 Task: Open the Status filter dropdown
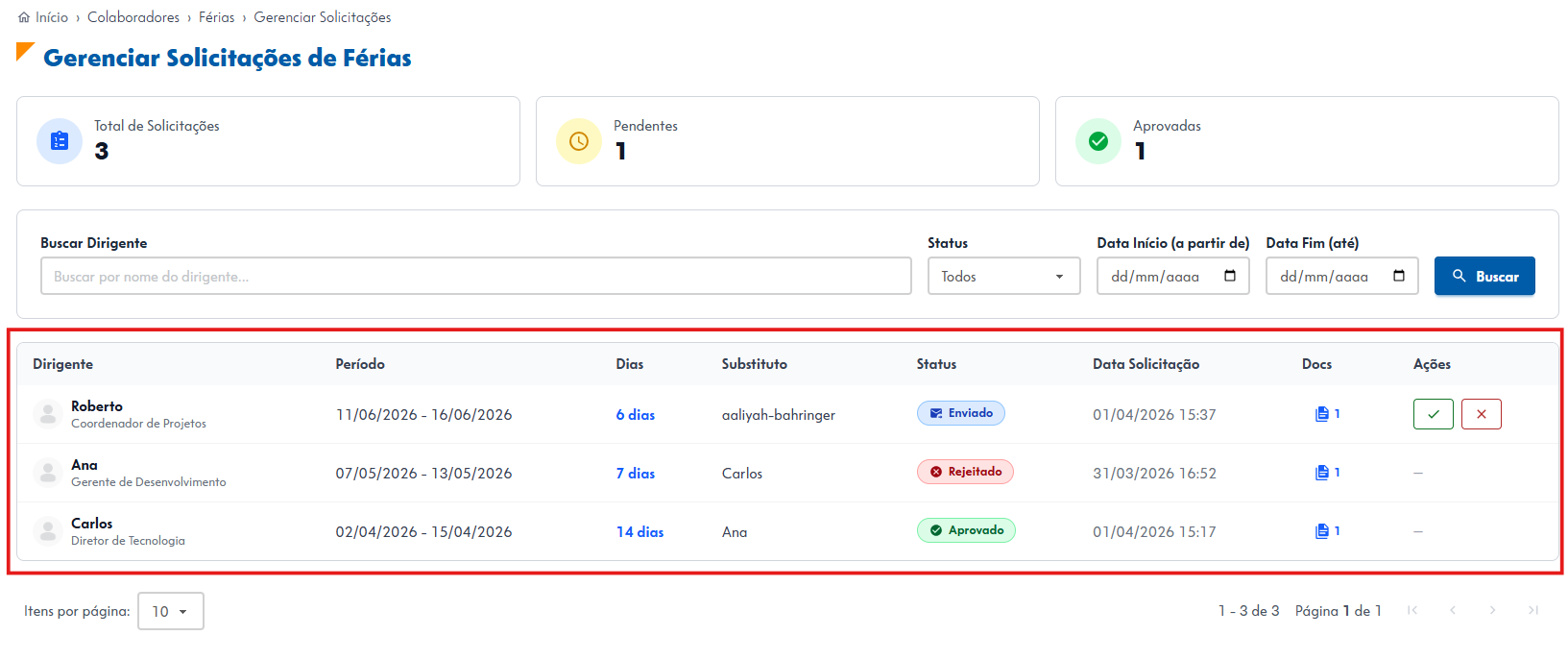1003,276
